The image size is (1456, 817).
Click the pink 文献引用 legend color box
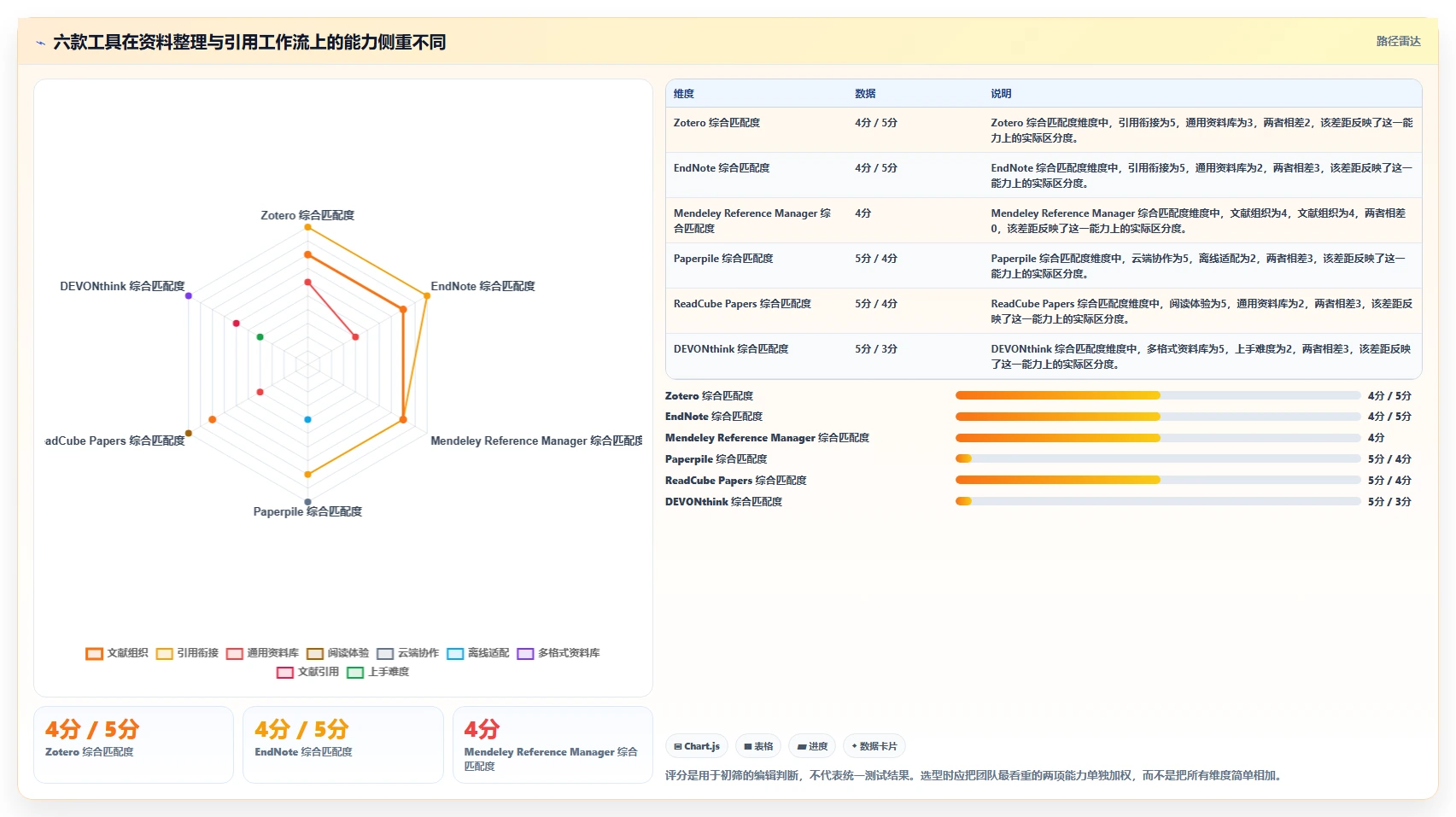285,673
